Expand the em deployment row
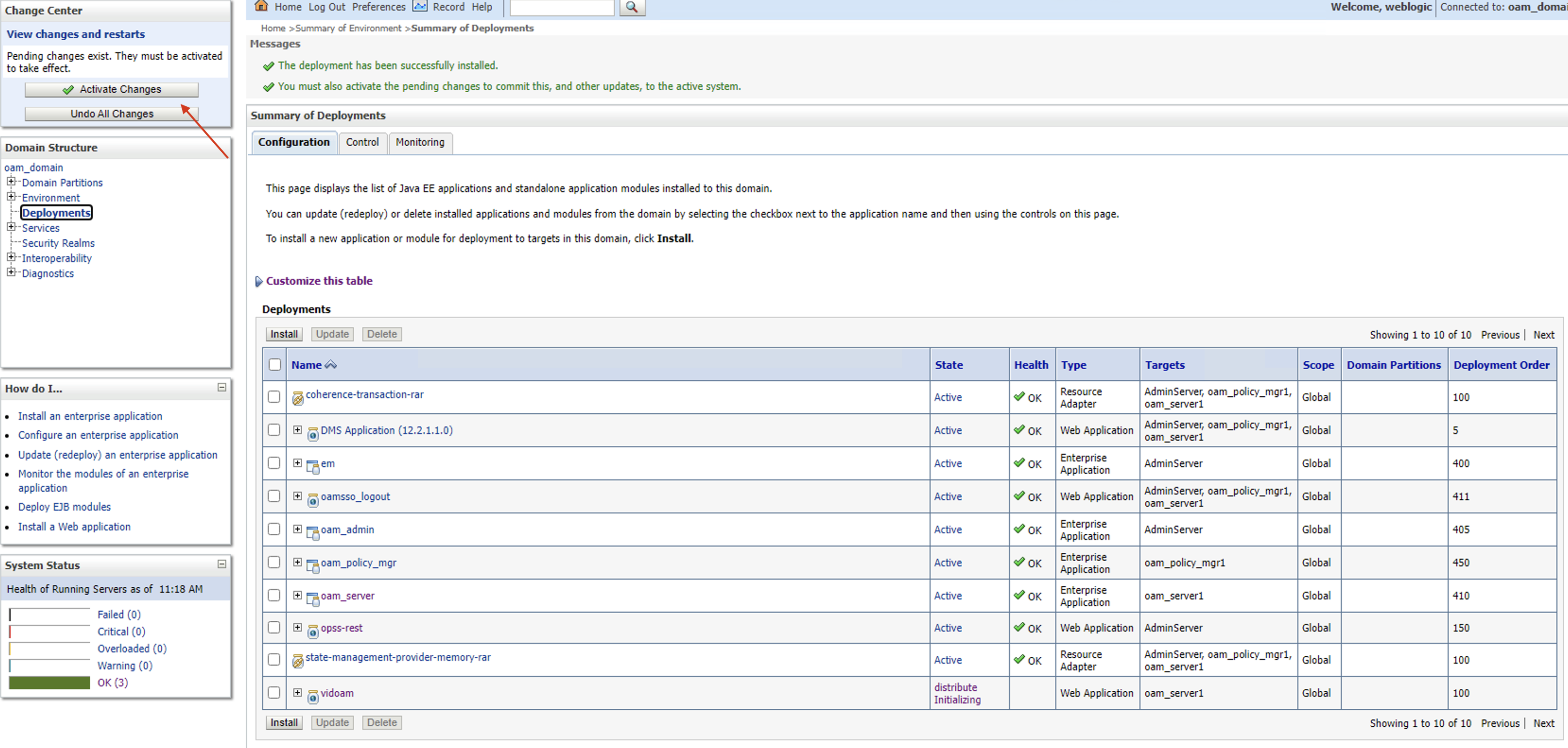Screen dimensions: 1568x748 [x=297, y=463]
